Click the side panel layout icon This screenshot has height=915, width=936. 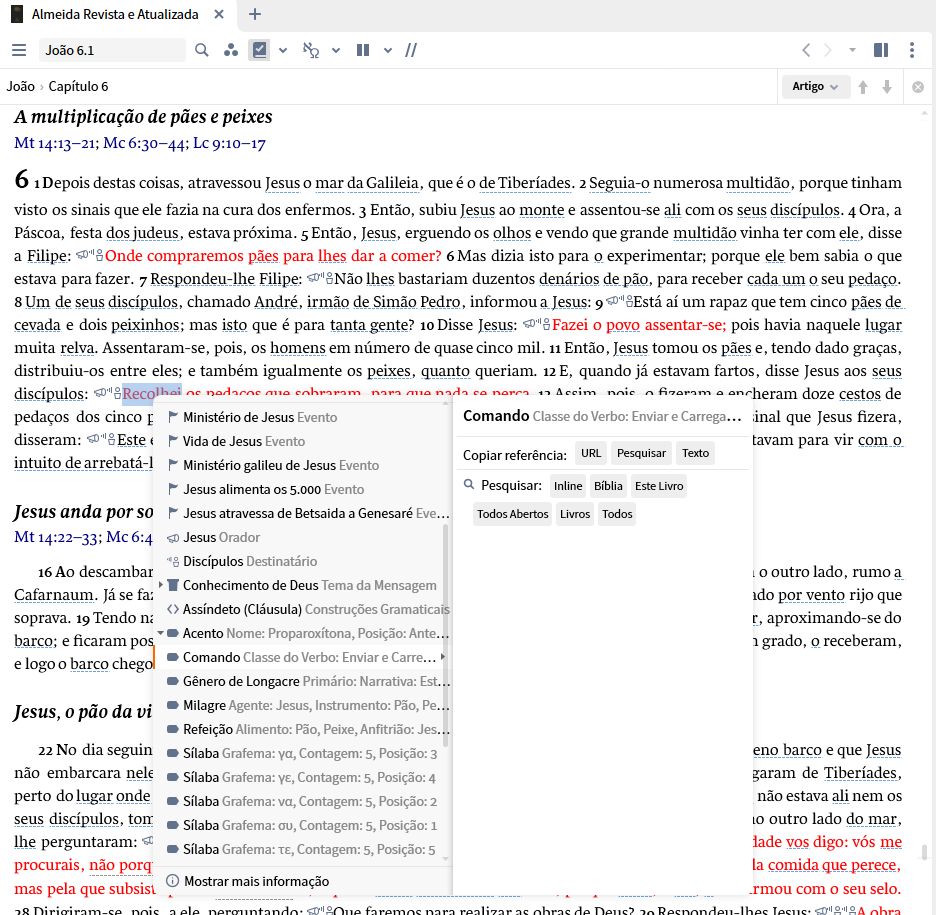881,50
